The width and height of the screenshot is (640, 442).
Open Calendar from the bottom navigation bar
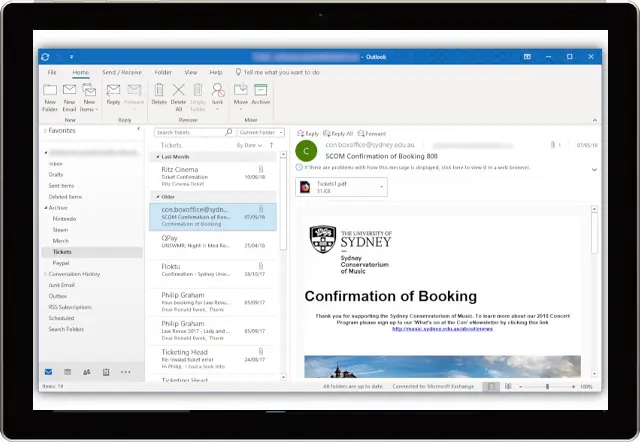[67, 371]
